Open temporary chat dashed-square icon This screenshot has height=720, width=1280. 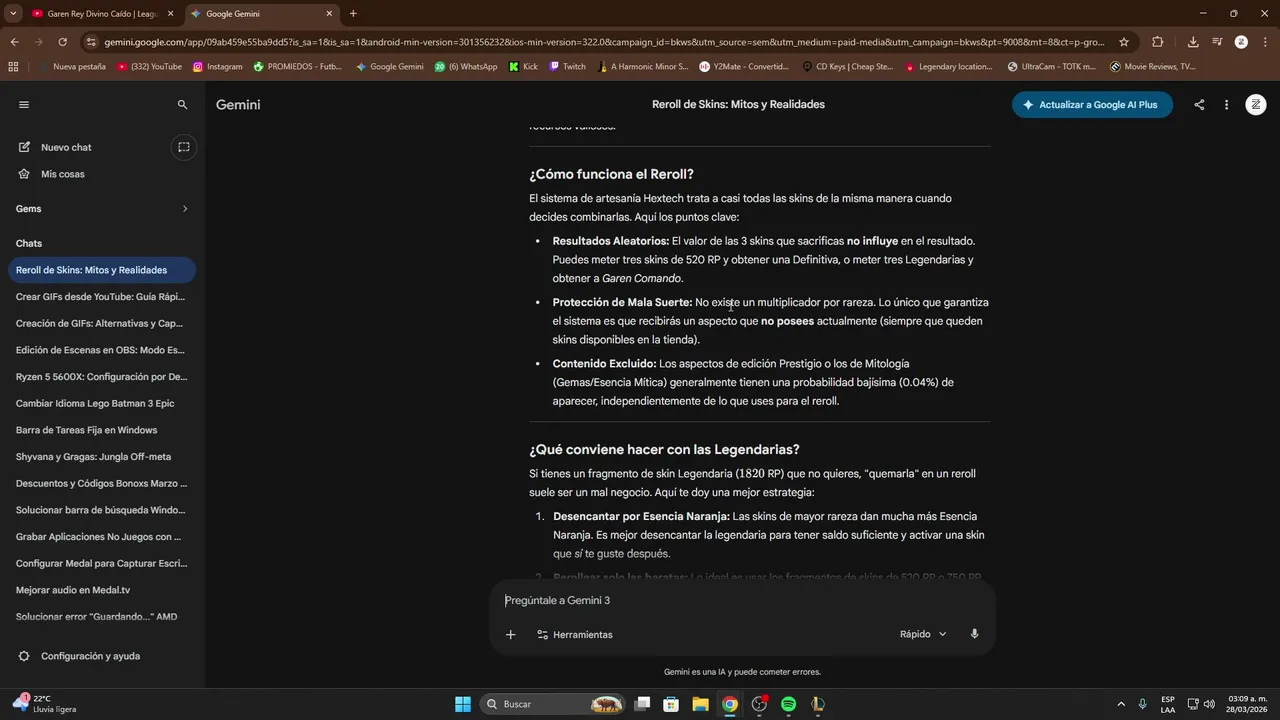click(x=184, y=147)
